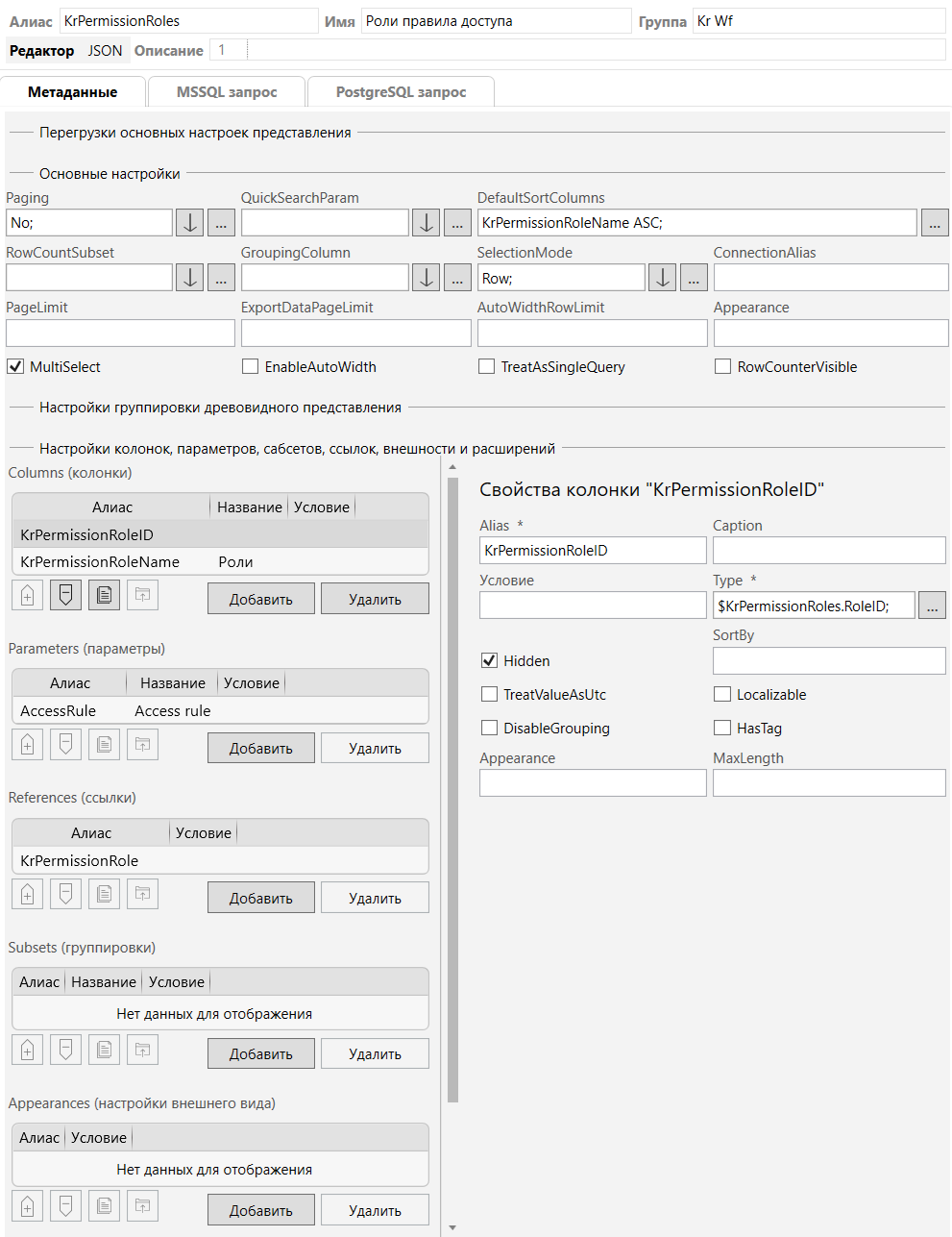The height and width of the screenshot is (1237, 952).
Task: Uncheck the MultiSelect checkbox
Action: tap(15, 366)
